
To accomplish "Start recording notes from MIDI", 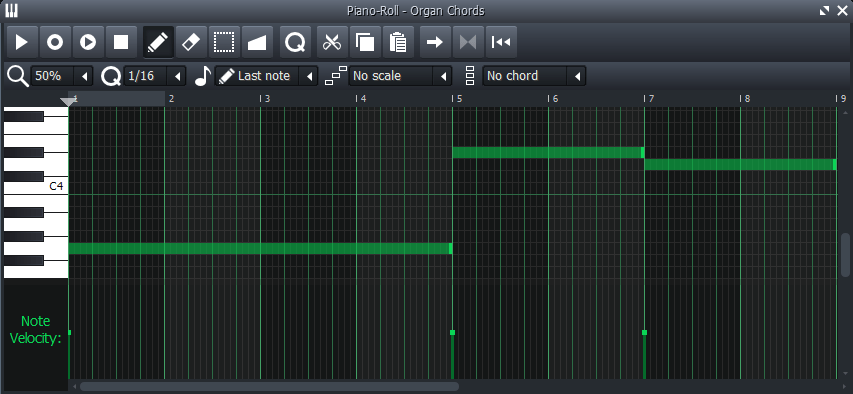I will pyautogui.click(x=55, y=42).
